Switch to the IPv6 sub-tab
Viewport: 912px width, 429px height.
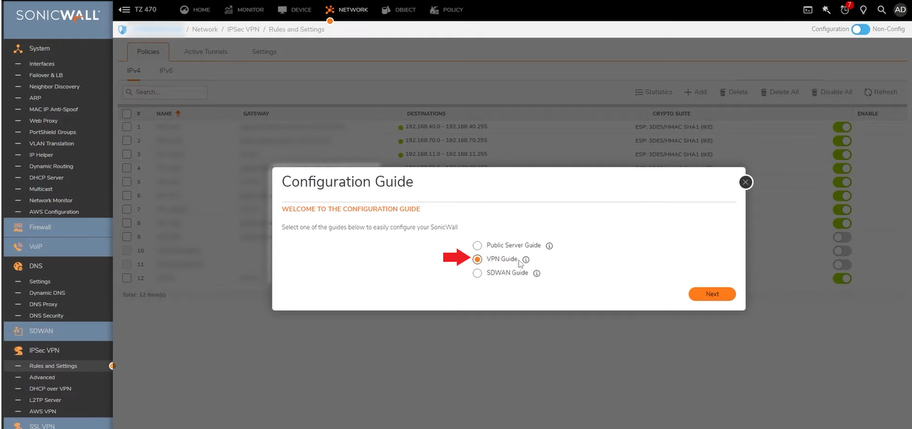166,71
